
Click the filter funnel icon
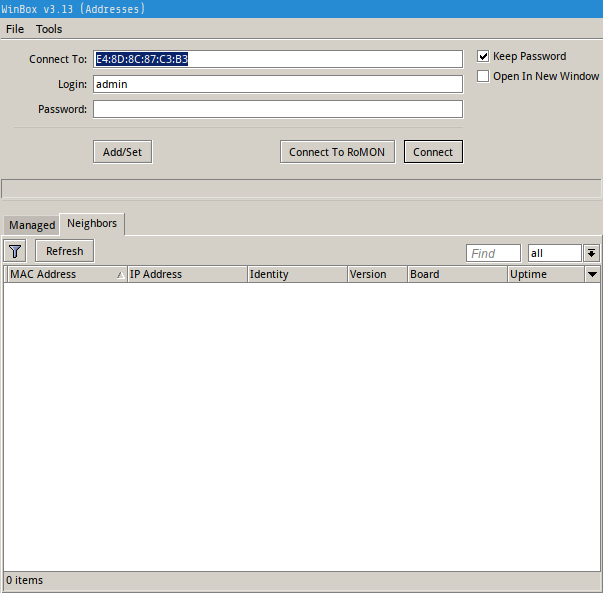(15, 251)
